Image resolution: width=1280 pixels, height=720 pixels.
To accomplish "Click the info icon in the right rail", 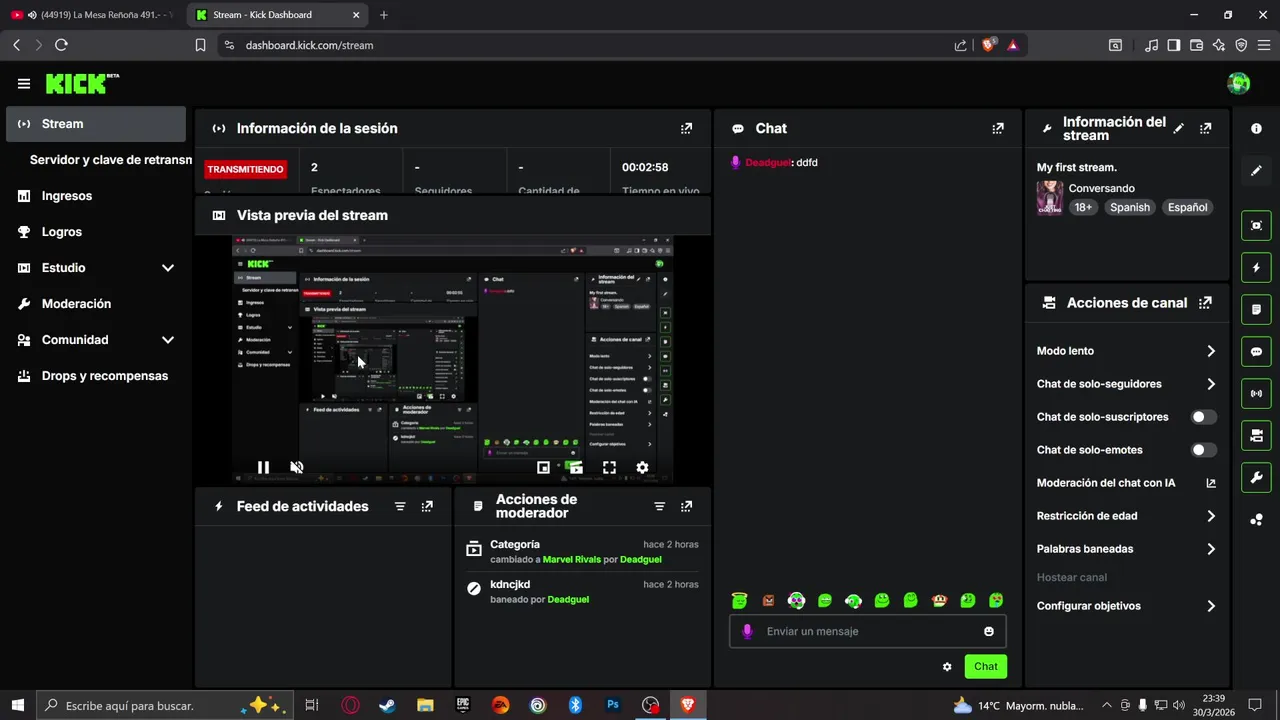I will 1256,129.
